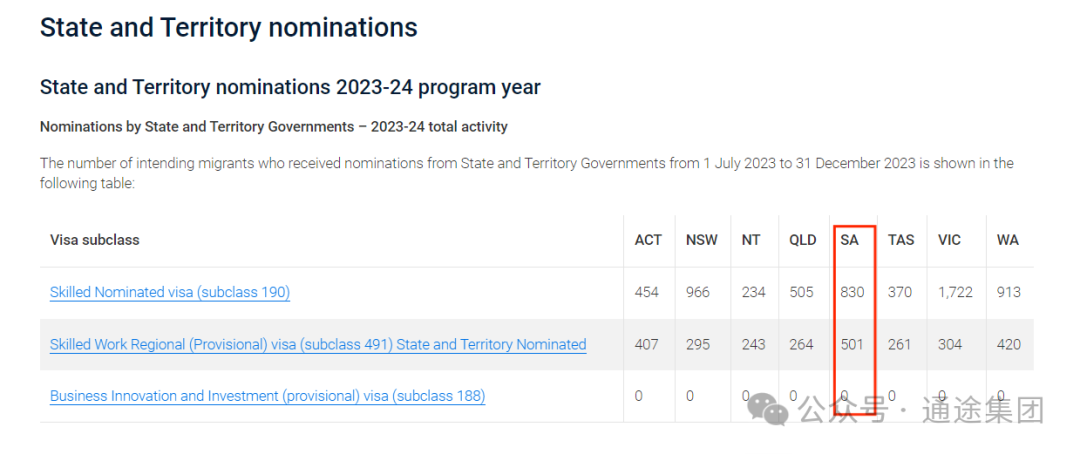Viewport: 1080px width, 454px height.
Task: Select the VIC column header
Action: point(949,240)
